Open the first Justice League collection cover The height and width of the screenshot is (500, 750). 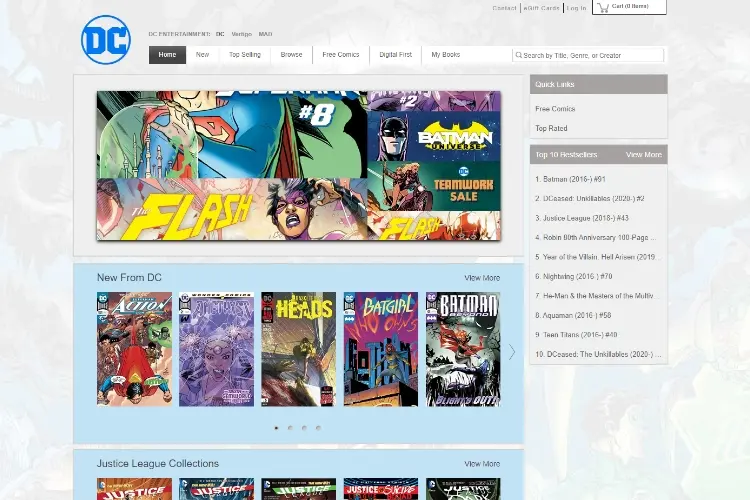click(134, 489)
